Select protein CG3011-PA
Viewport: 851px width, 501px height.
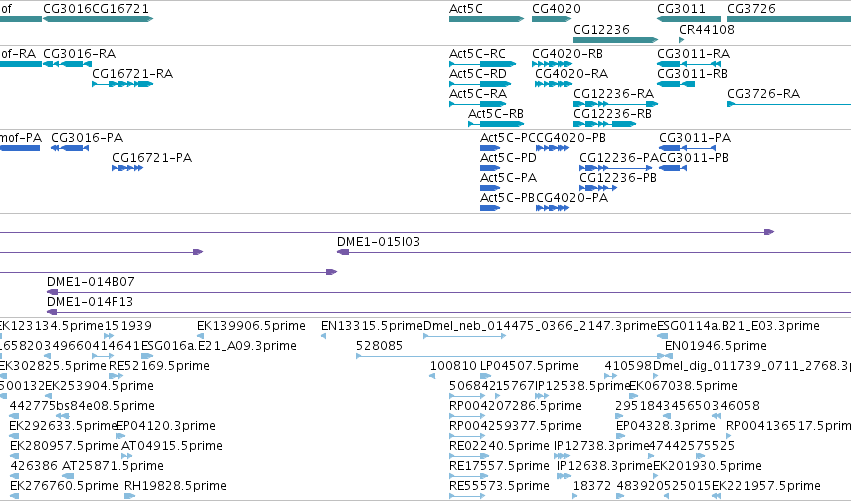[688, 148]
